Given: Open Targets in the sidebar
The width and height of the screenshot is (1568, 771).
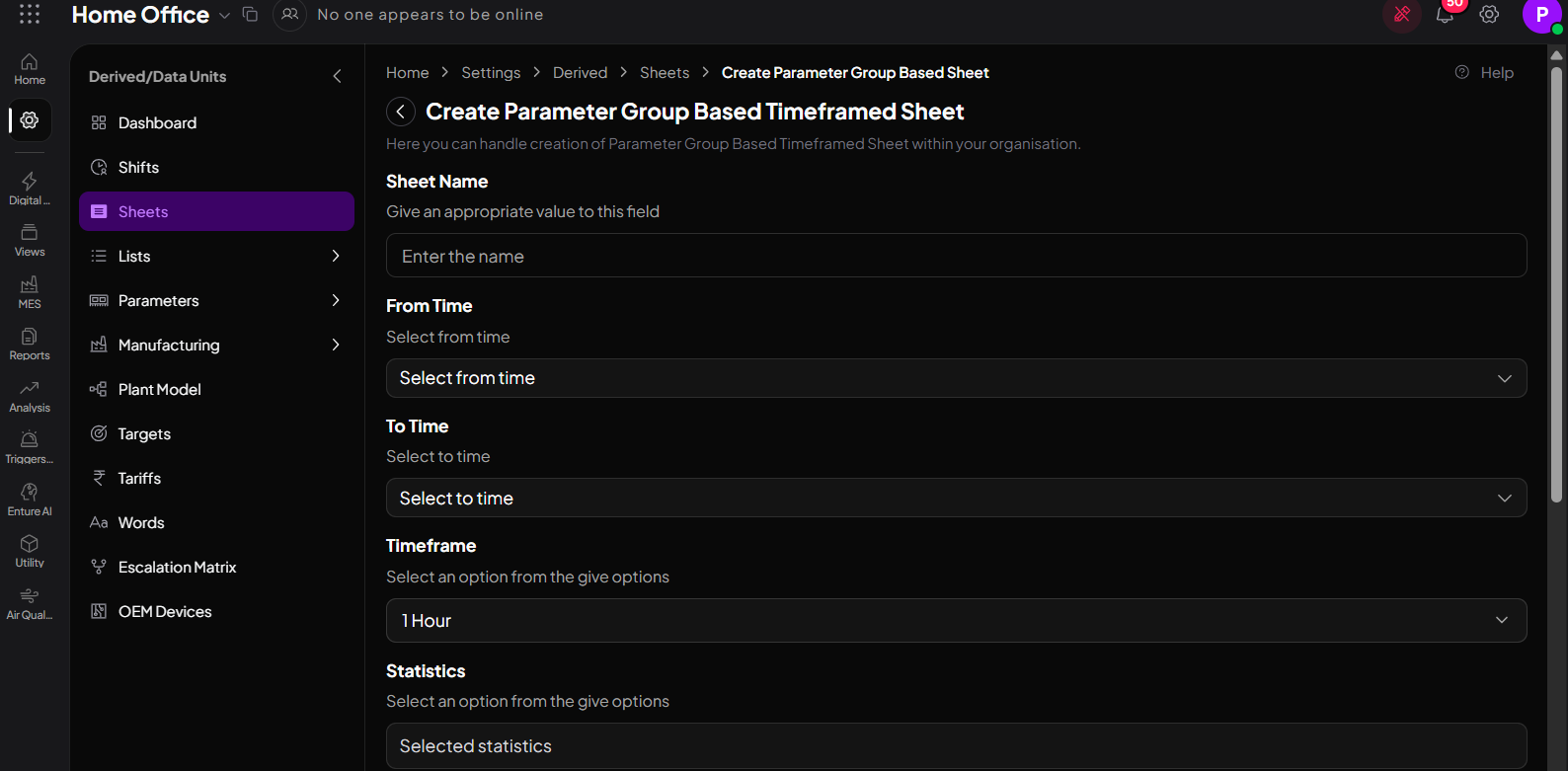Looking at the screenshot, I should pos(216,433).
